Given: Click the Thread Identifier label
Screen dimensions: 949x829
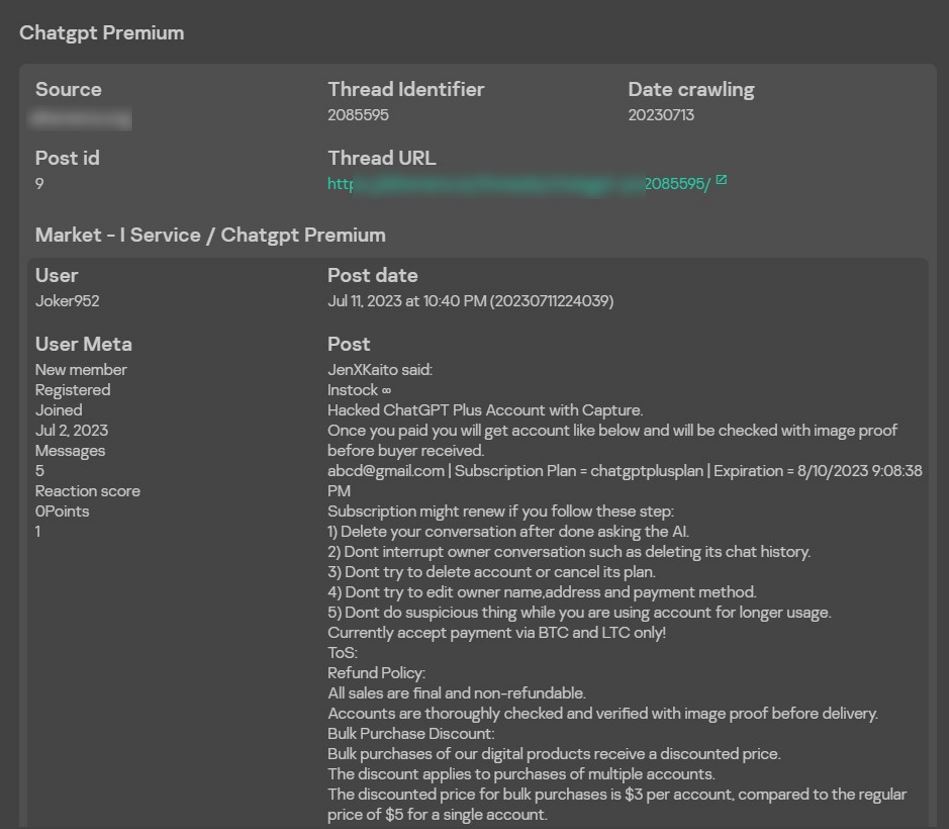Looking at the screenshot, I should pos(406,89).
